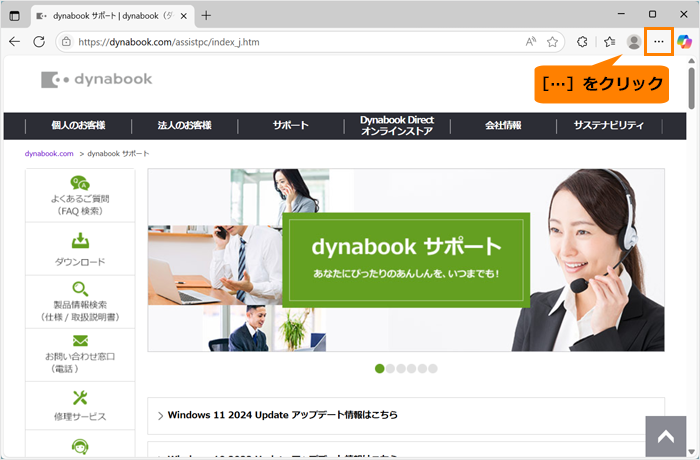Click the Read aloud icon in the address bar
This screenshot has height=460, width=700.
530,42
